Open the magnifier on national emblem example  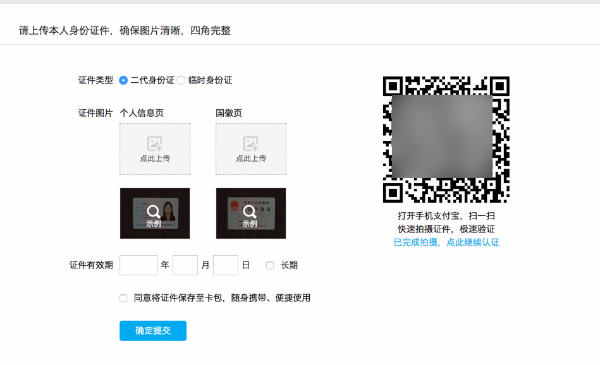(249, 211)
